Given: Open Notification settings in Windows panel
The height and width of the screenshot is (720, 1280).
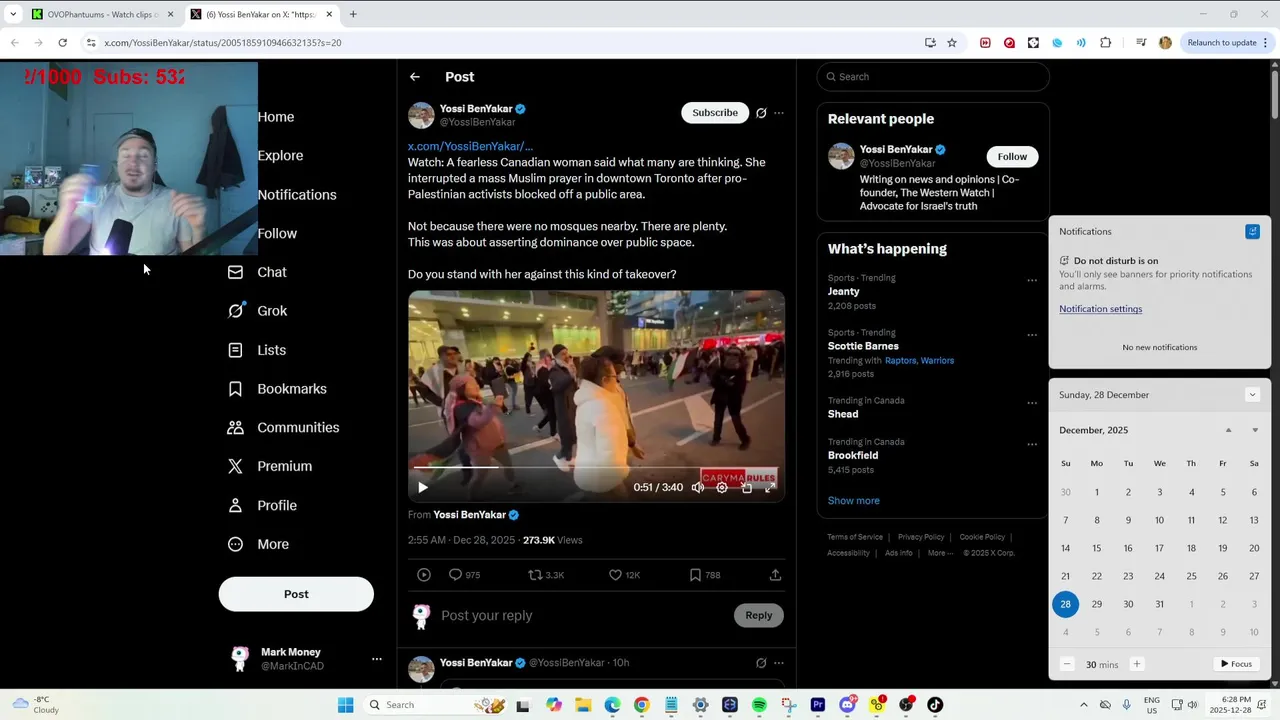Looking at the screenshot, I should tap(1100, 309).
